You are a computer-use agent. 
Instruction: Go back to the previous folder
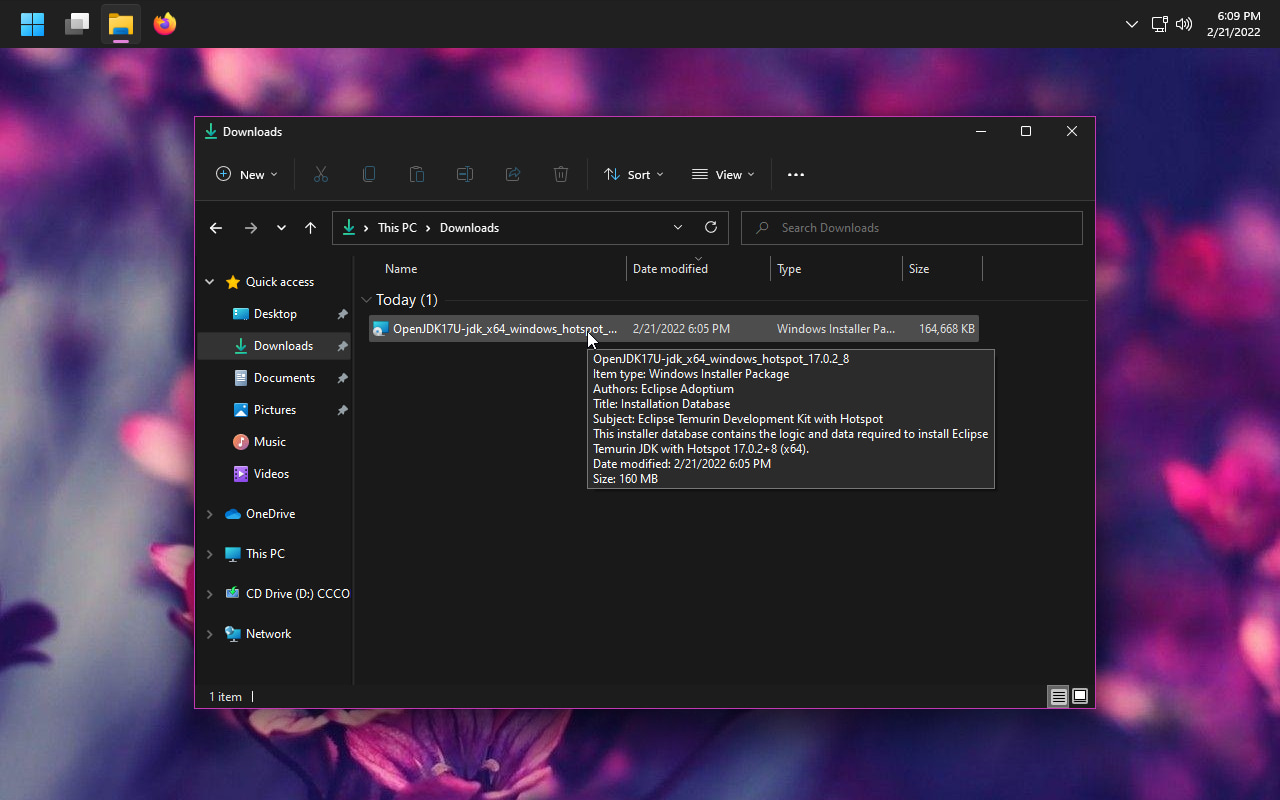pos(216,227)
